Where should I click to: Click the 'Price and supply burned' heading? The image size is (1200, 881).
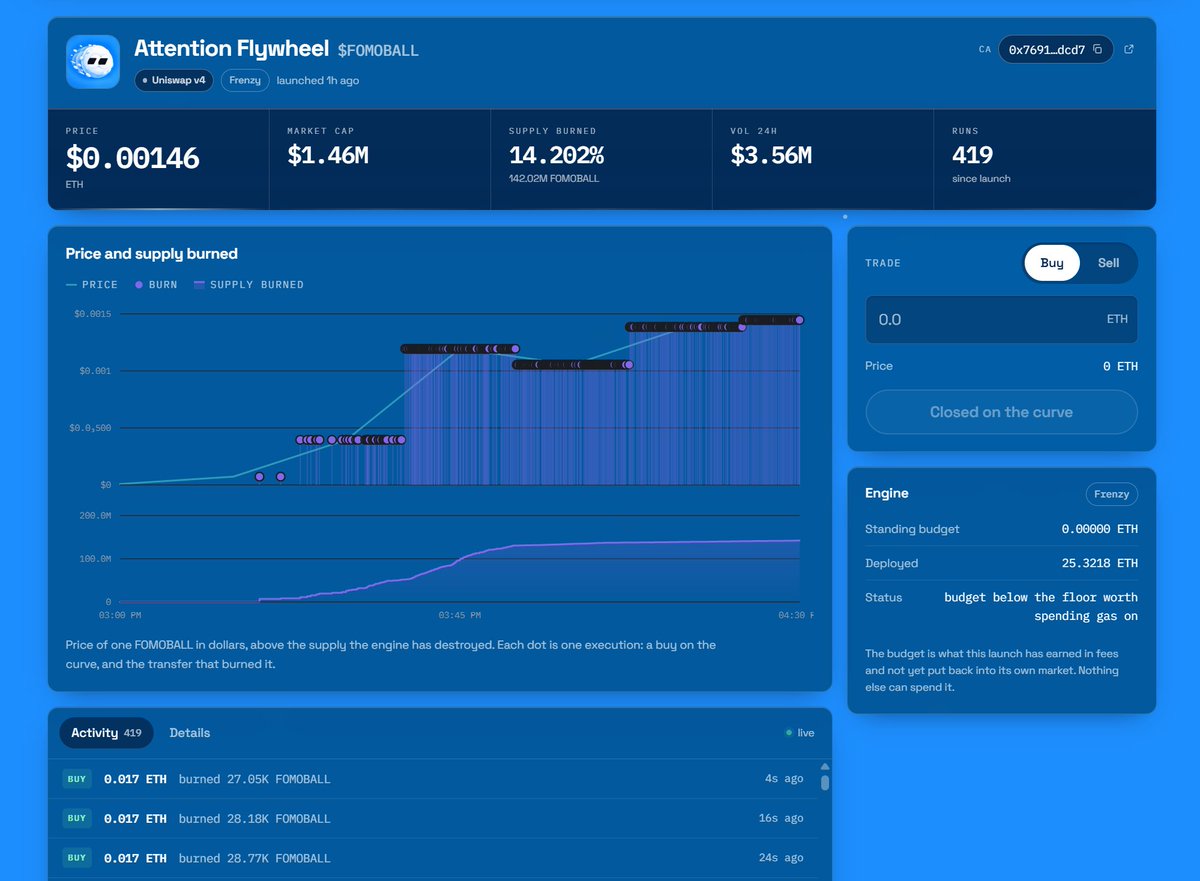152,254
